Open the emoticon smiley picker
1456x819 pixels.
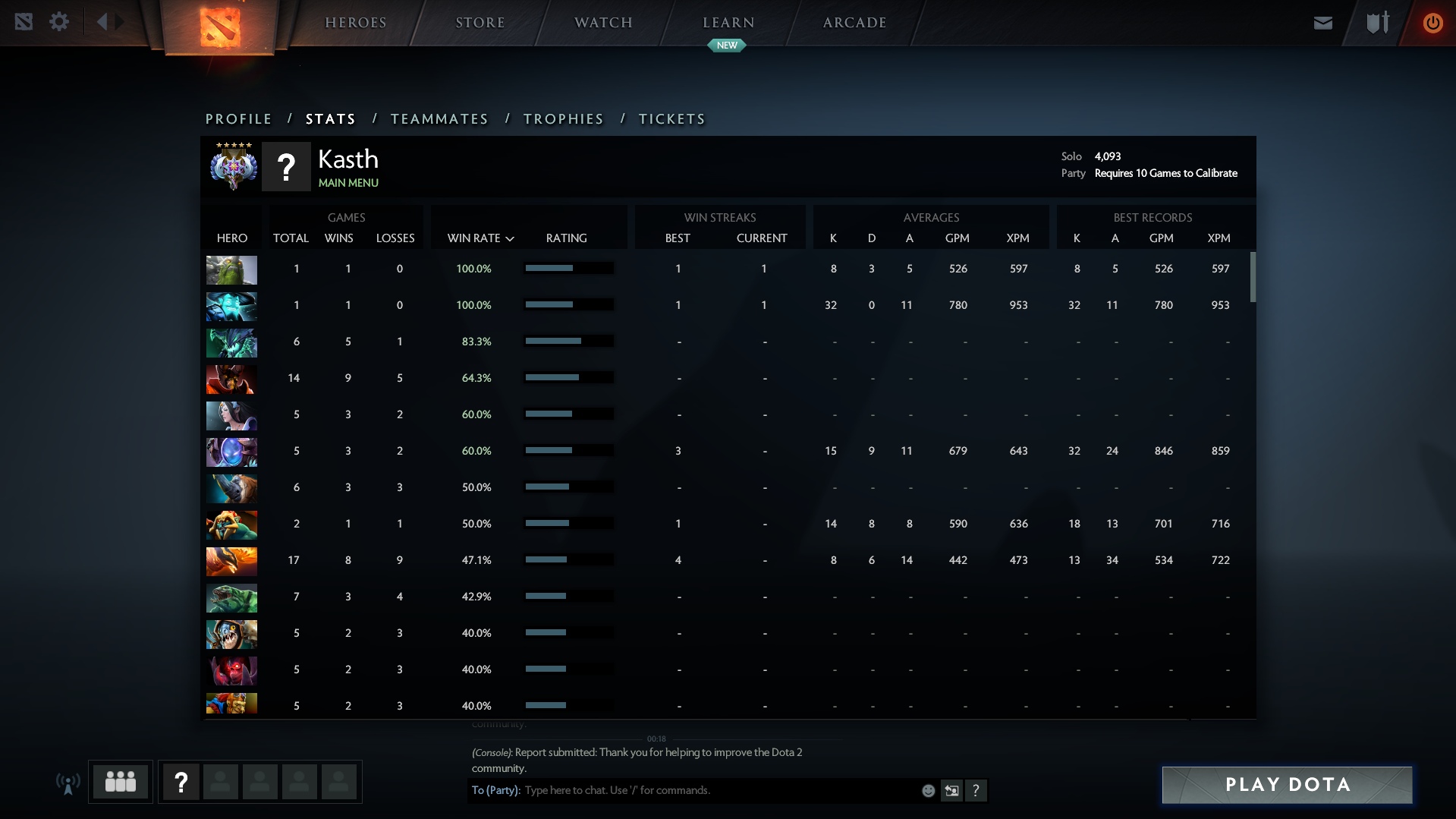tap(928, 790)
